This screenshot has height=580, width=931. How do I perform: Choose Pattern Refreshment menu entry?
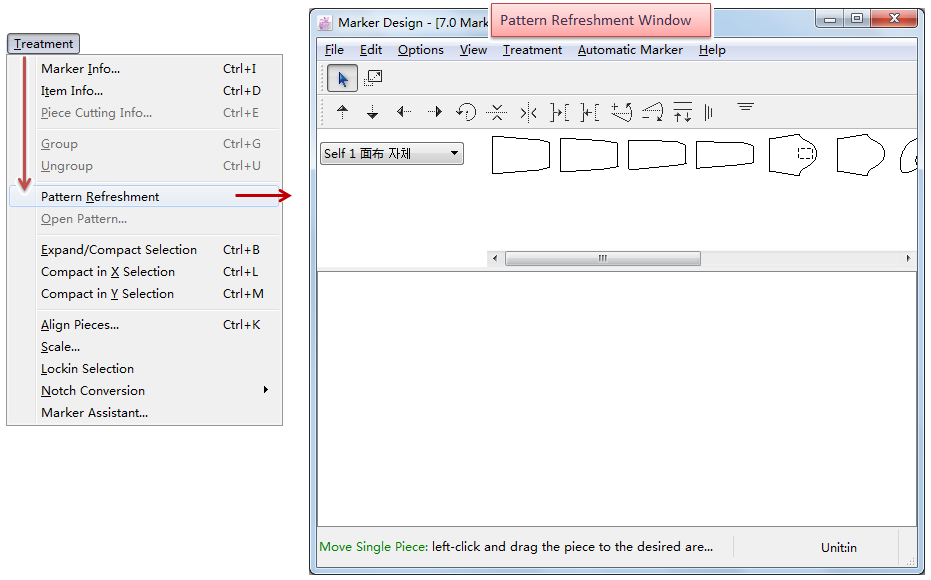(100, 197)
